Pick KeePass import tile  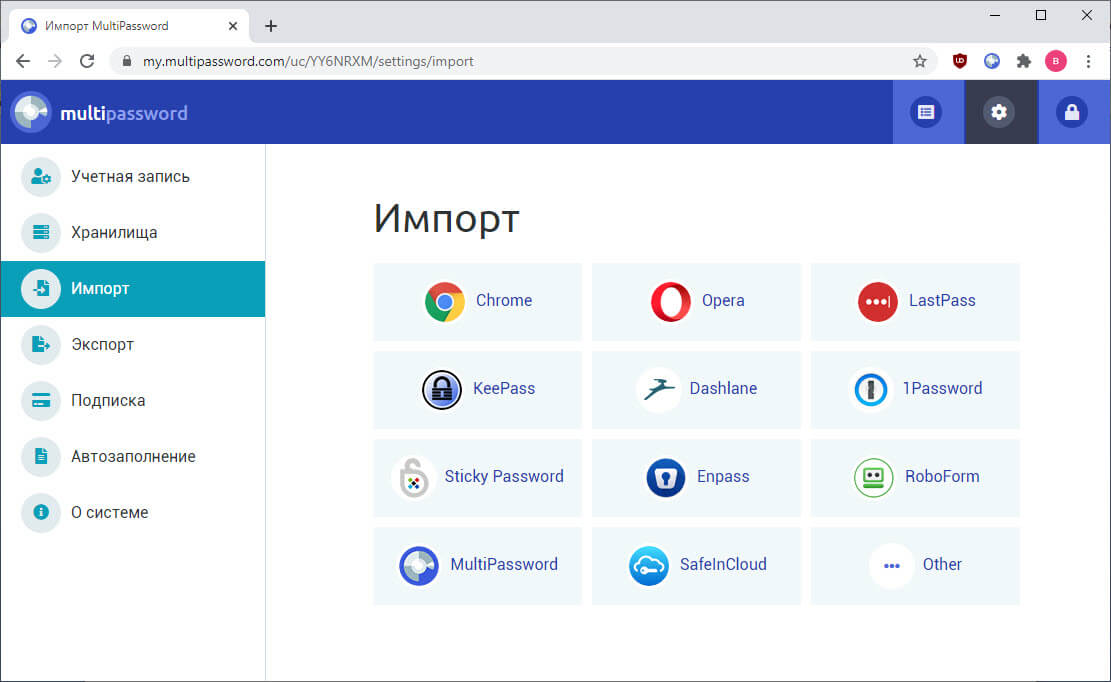477,390
